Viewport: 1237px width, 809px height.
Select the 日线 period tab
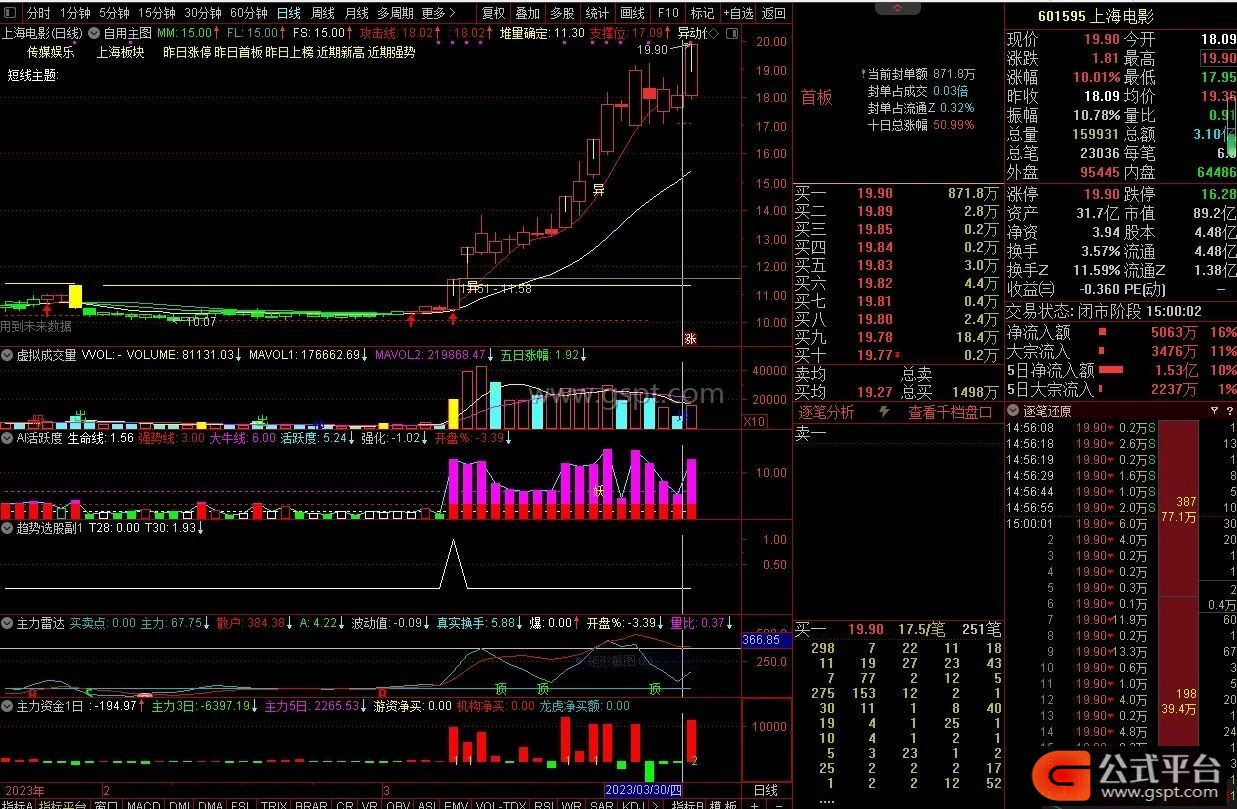pos(288,13)
